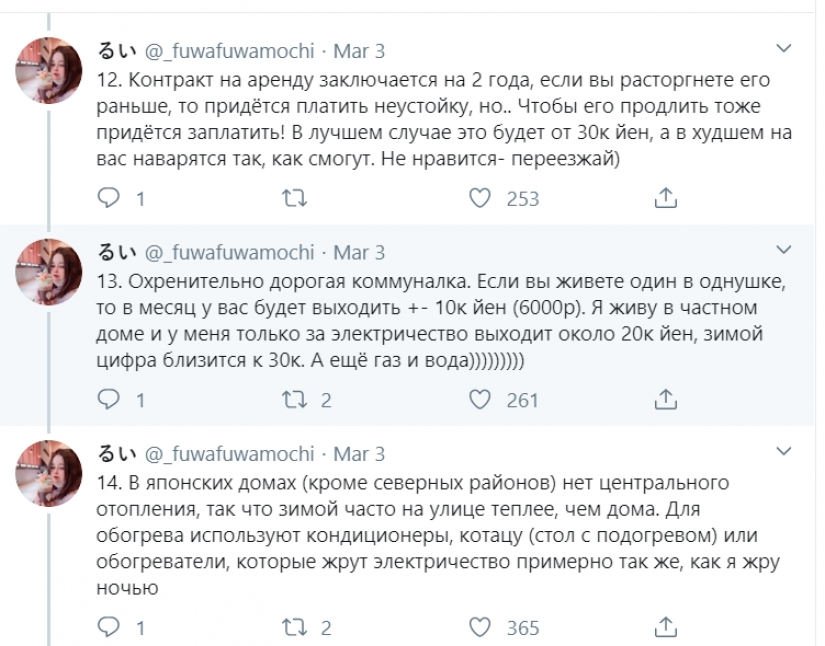This screenshot has height=646, width=825.
Task: Retweet tweet 12 about the rental contract
Action: point(294,199)
